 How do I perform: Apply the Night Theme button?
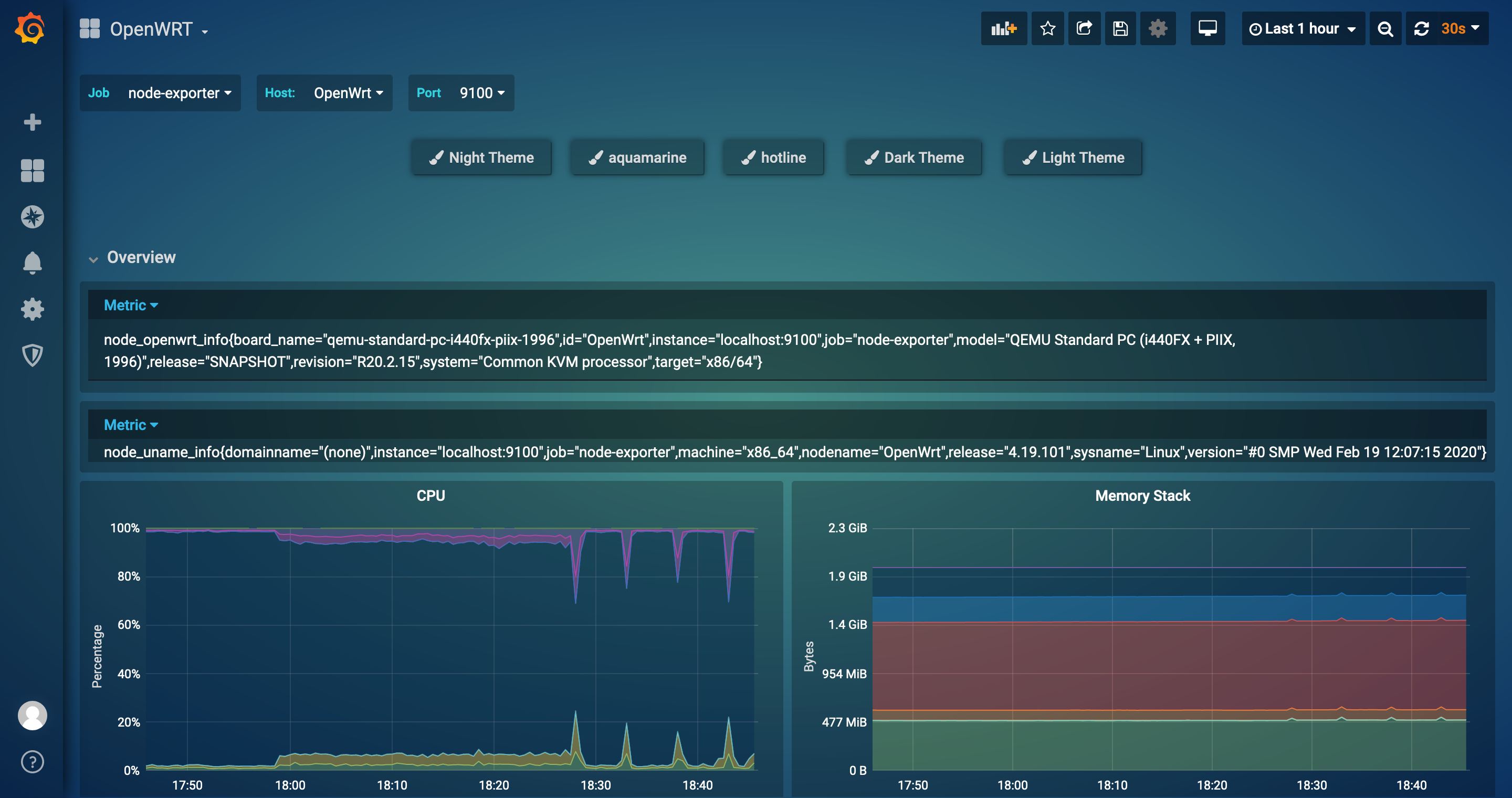481,157
